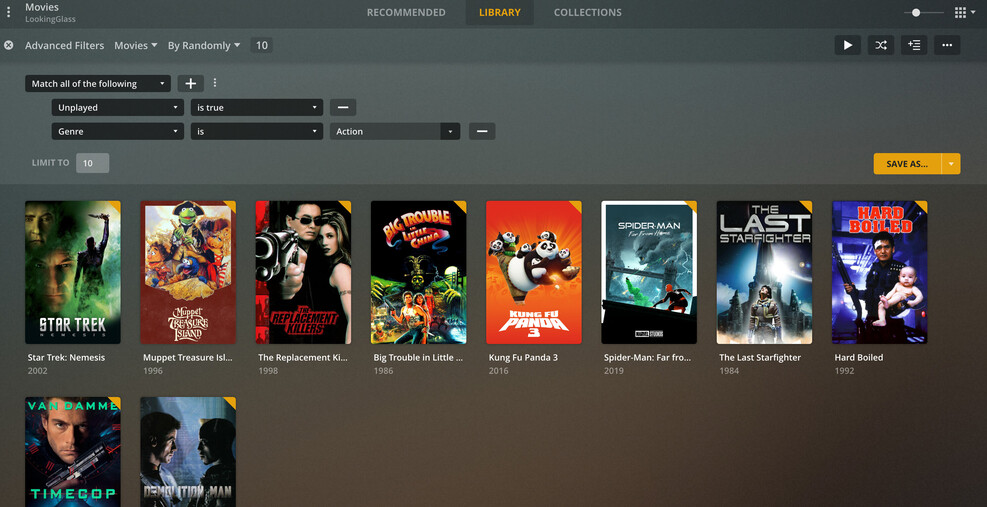Shuffle the filtered movies
The height and width of the screenshot is (507, 987).
pyautogui.click(x=881, y=45)
